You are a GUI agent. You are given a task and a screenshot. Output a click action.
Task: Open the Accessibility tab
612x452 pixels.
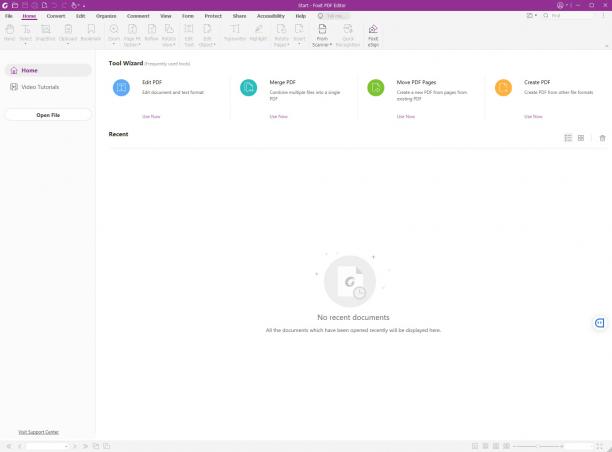tap(270, 16)
